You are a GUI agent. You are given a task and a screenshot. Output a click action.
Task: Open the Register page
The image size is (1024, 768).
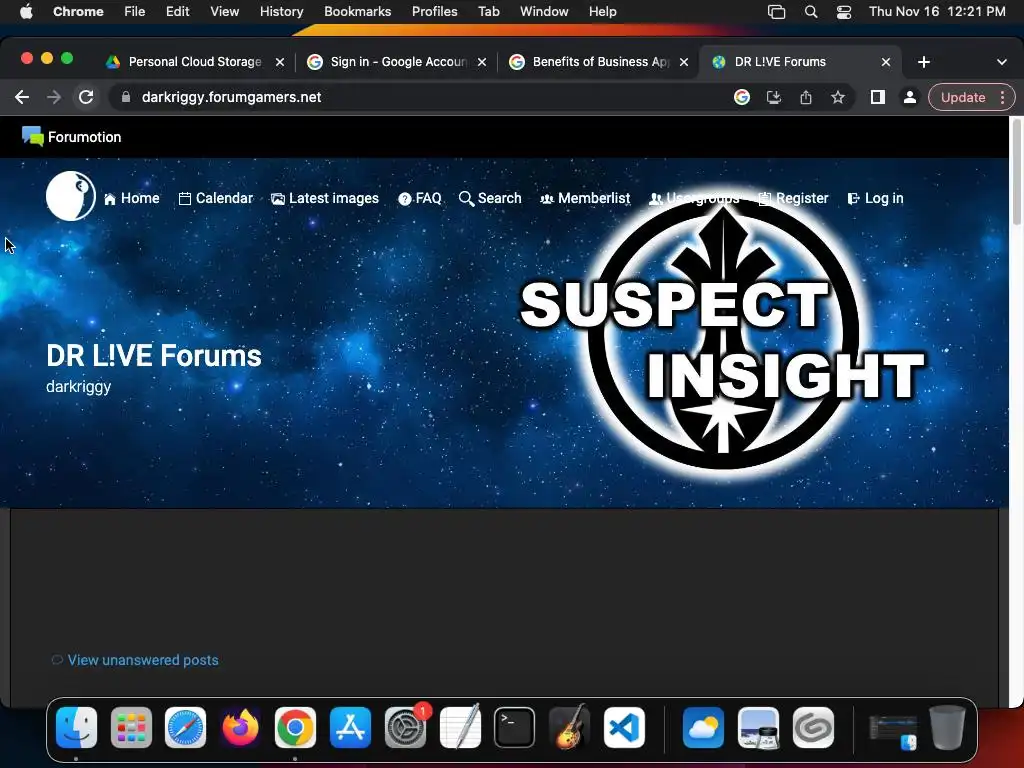click(x=793, y=199)
